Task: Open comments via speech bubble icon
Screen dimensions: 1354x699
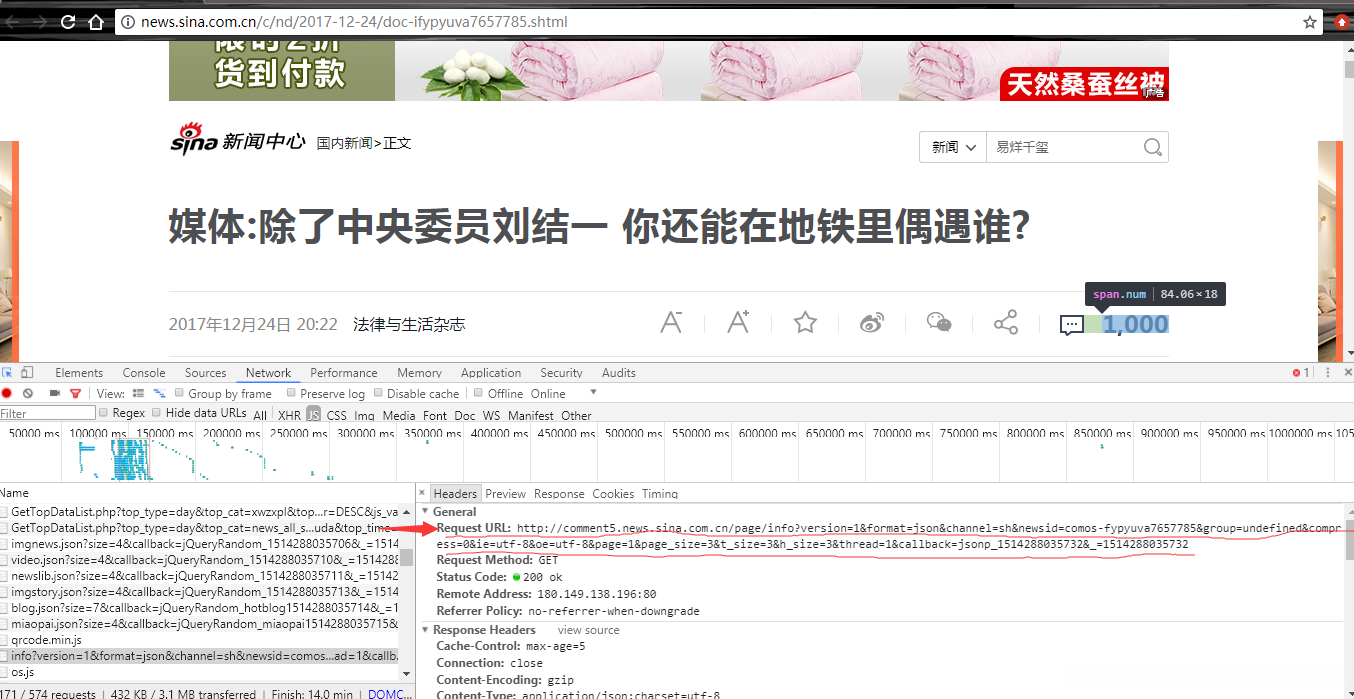Action: pyautogui.click(x=1071, y=325)
